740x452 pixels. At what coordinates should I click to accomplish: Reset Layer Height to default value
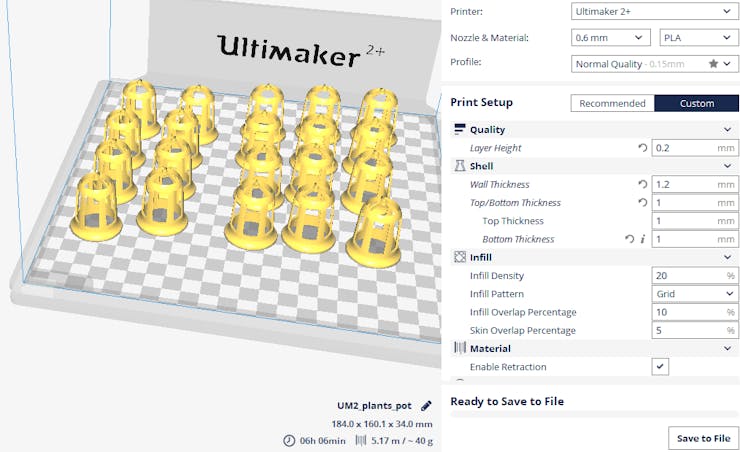(x=642, y=148)
